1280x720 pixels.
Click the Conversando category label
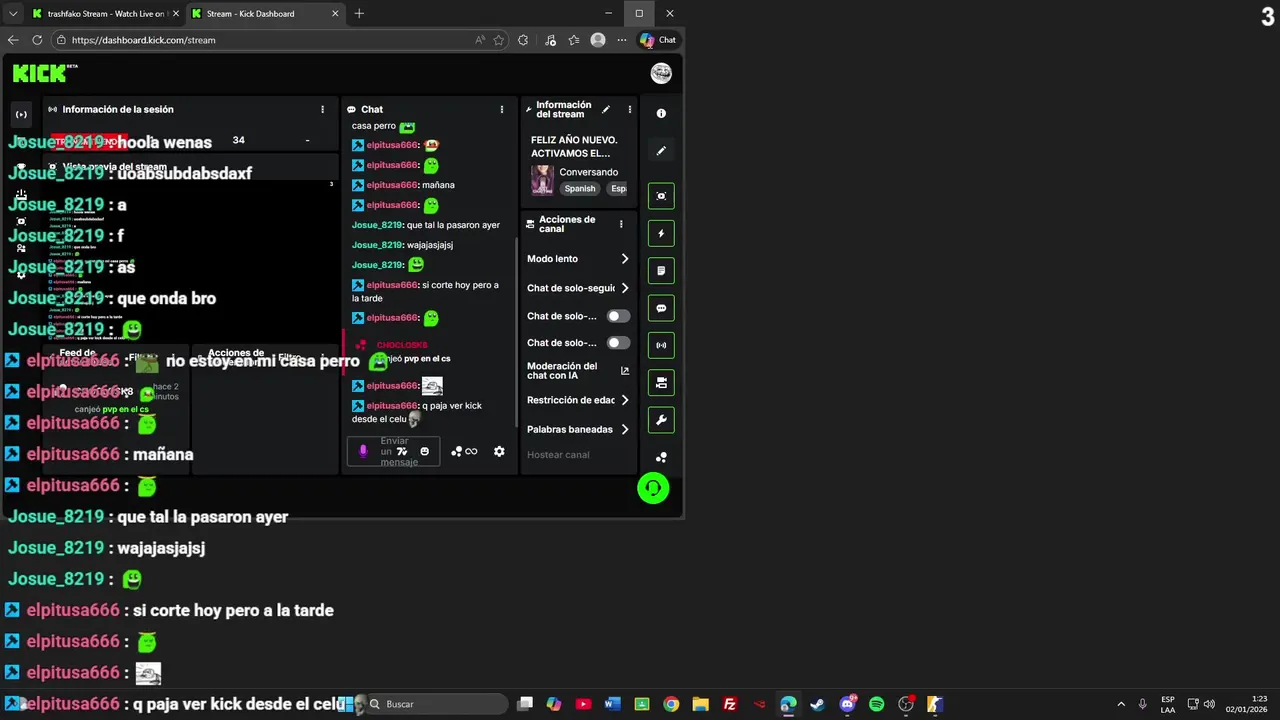[588, 172]
